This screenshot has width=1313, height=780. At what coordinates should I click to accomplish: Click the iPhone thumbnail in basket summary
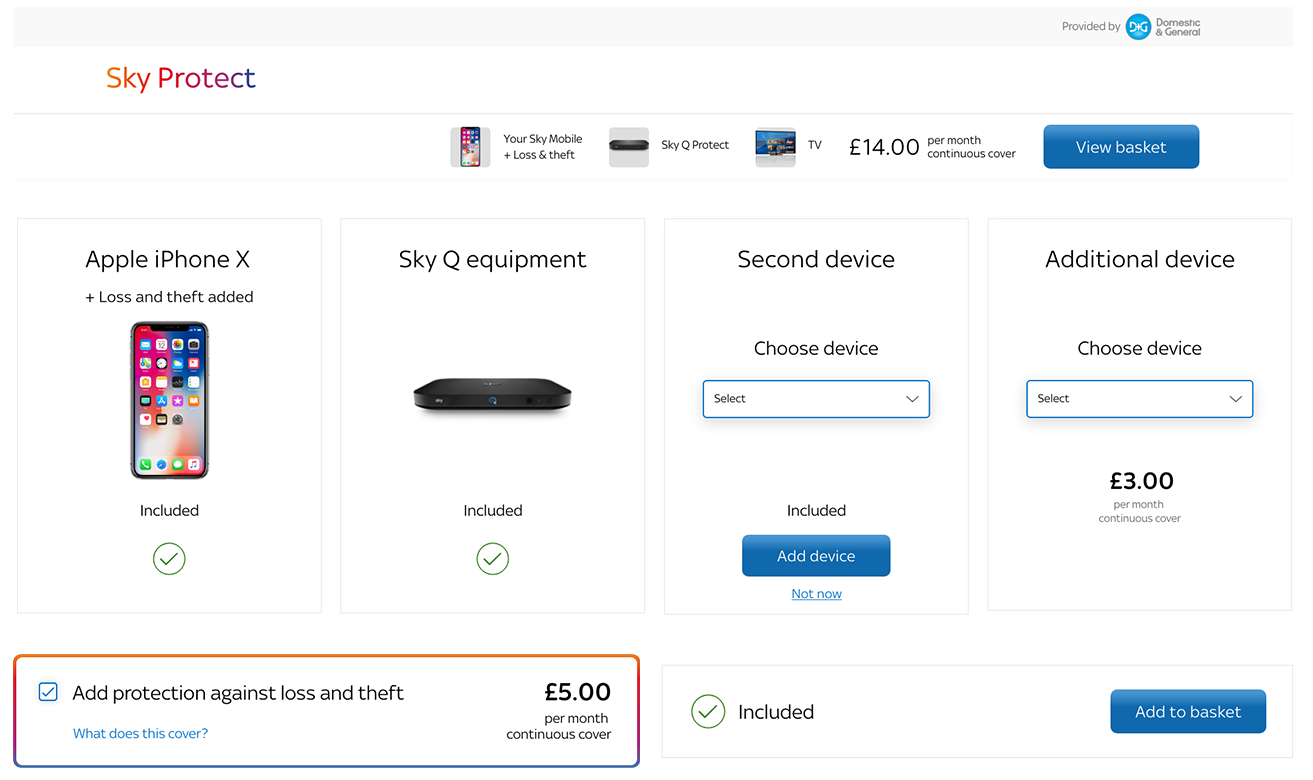coord(470,147)
